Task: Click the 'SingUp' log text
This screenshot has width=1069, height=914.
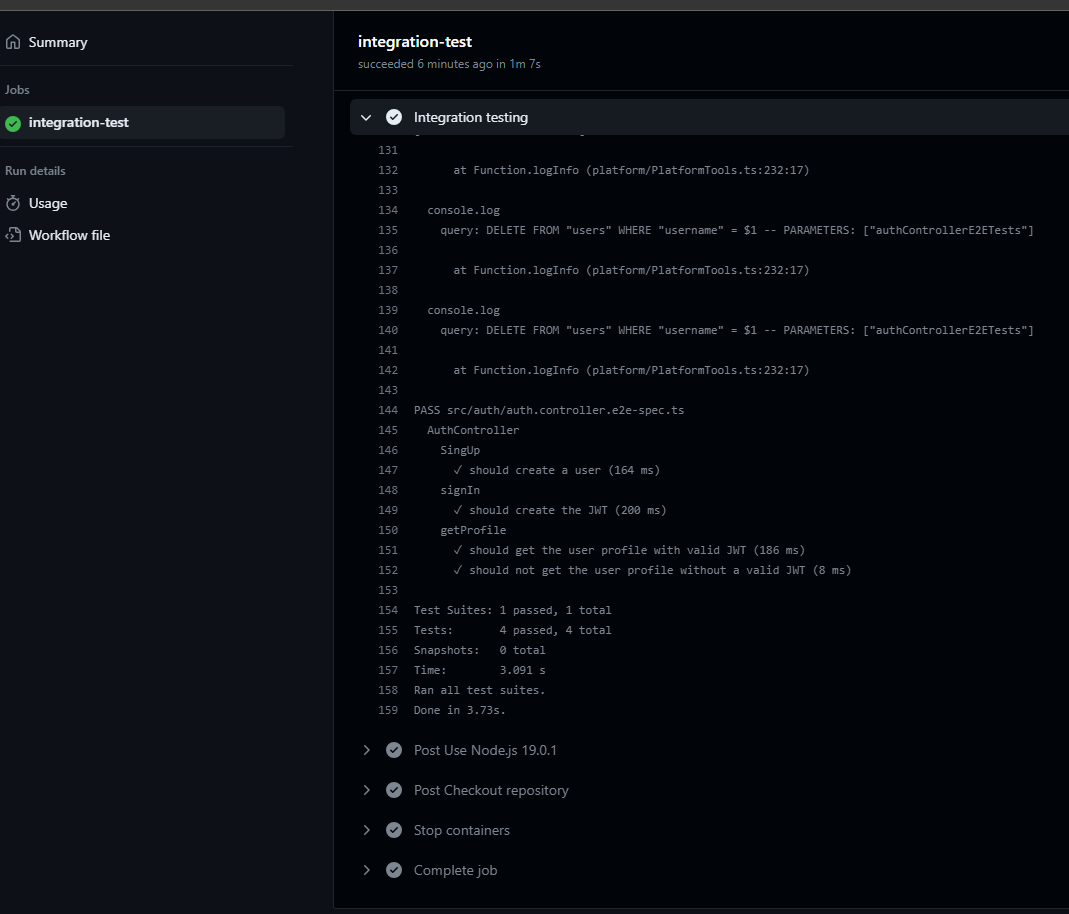Action: point(460,451)
